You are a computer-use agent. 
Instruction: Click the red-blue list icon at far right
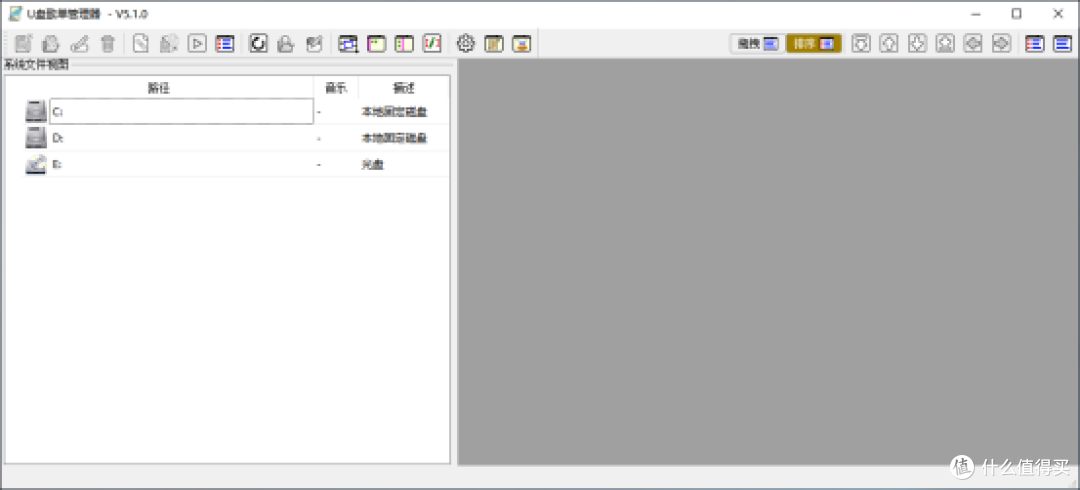click(x=1035, y=44)
